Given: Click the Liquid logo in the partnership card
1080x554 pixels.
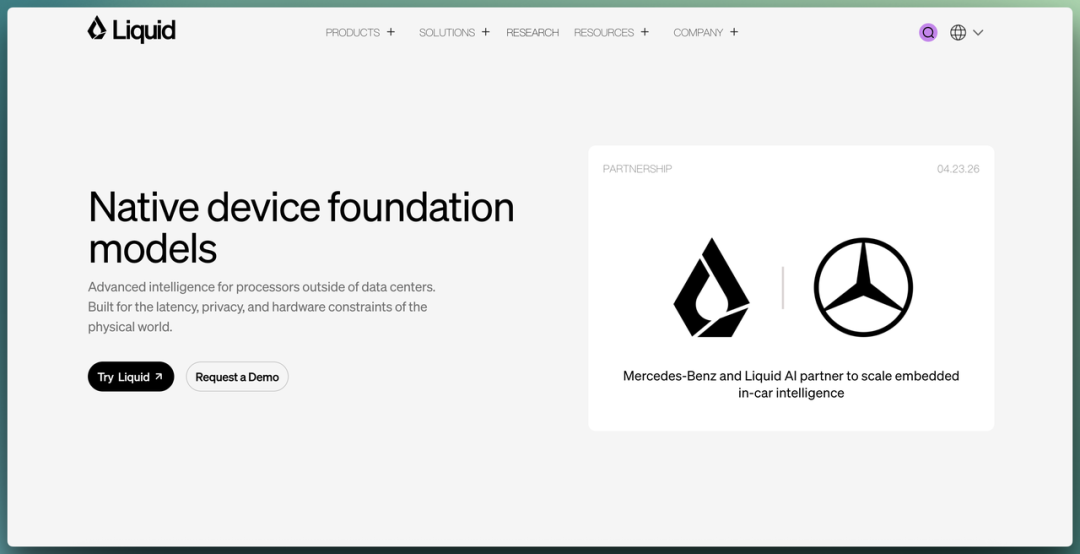Looking at the screenshot, I should 711,287.
